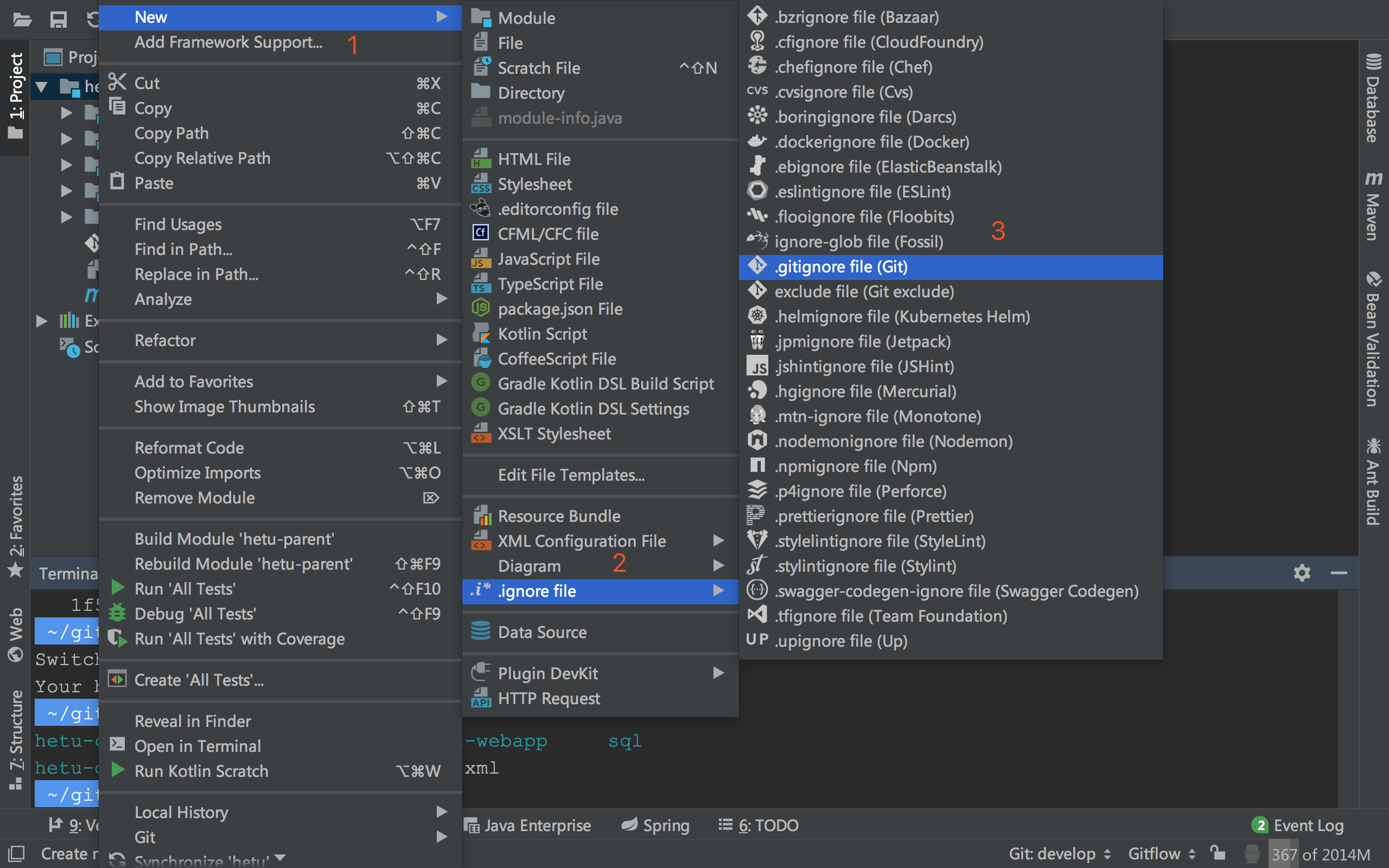Open the 6: TODO bottom tab
The width and height of the screenshot is (1389, 868).
[x=758, y=826]
